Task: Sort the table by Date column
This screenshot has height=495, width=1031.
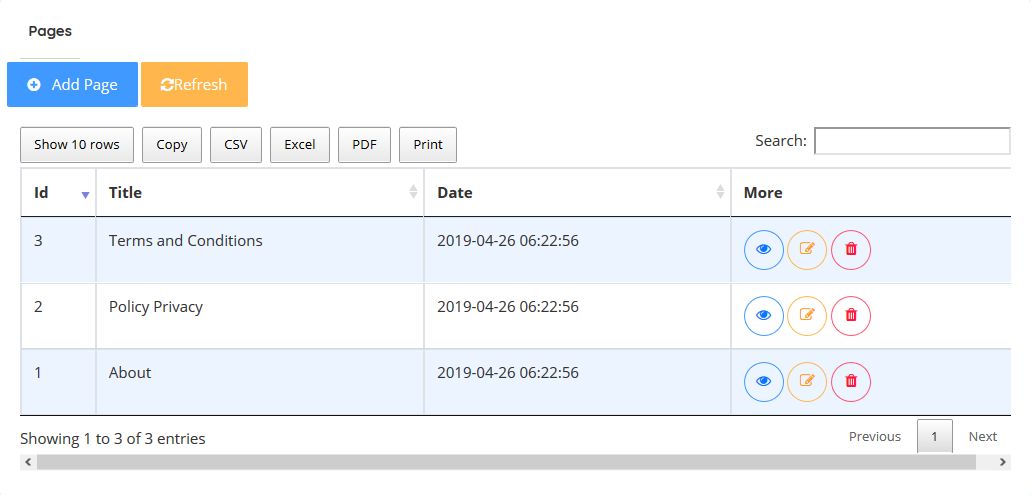Action: [578, 193]
